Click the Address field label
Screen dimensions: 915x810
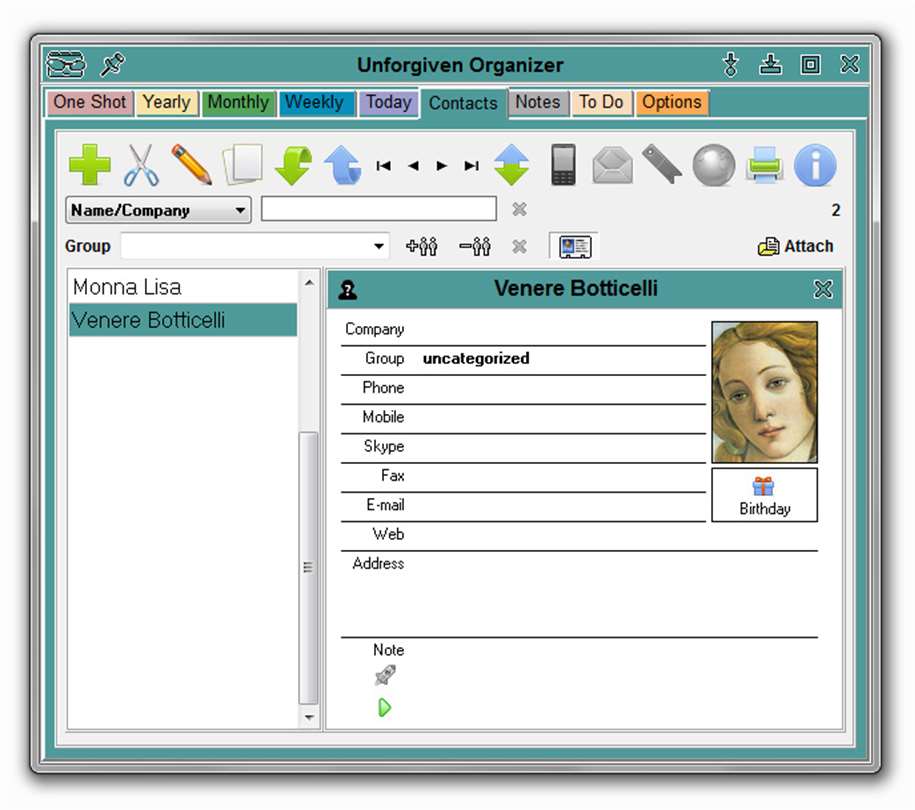(378, 564)
